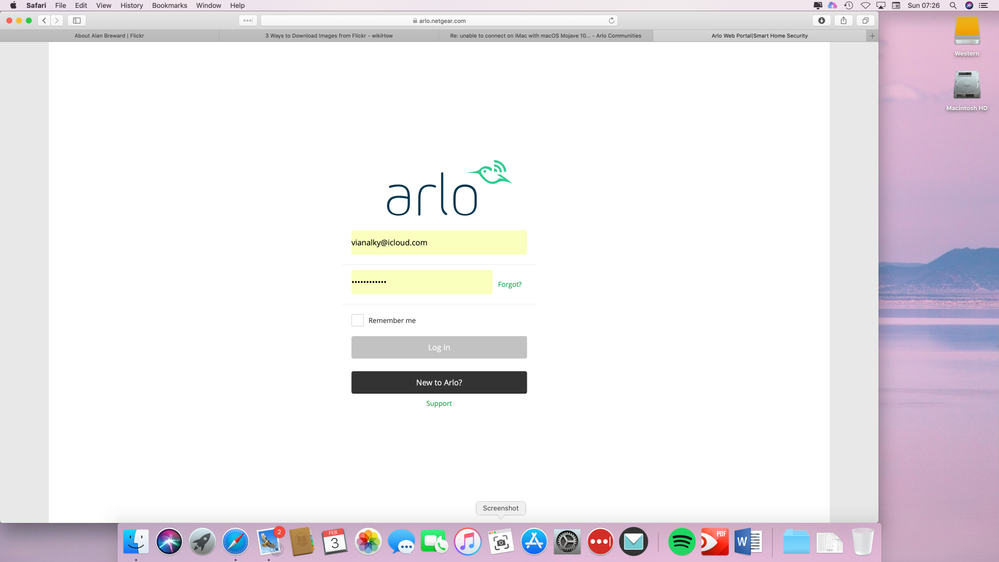Go forward in Safari history
Image resolution: width=999 pixels, height=562 pixels.
[x=57, y=20]
